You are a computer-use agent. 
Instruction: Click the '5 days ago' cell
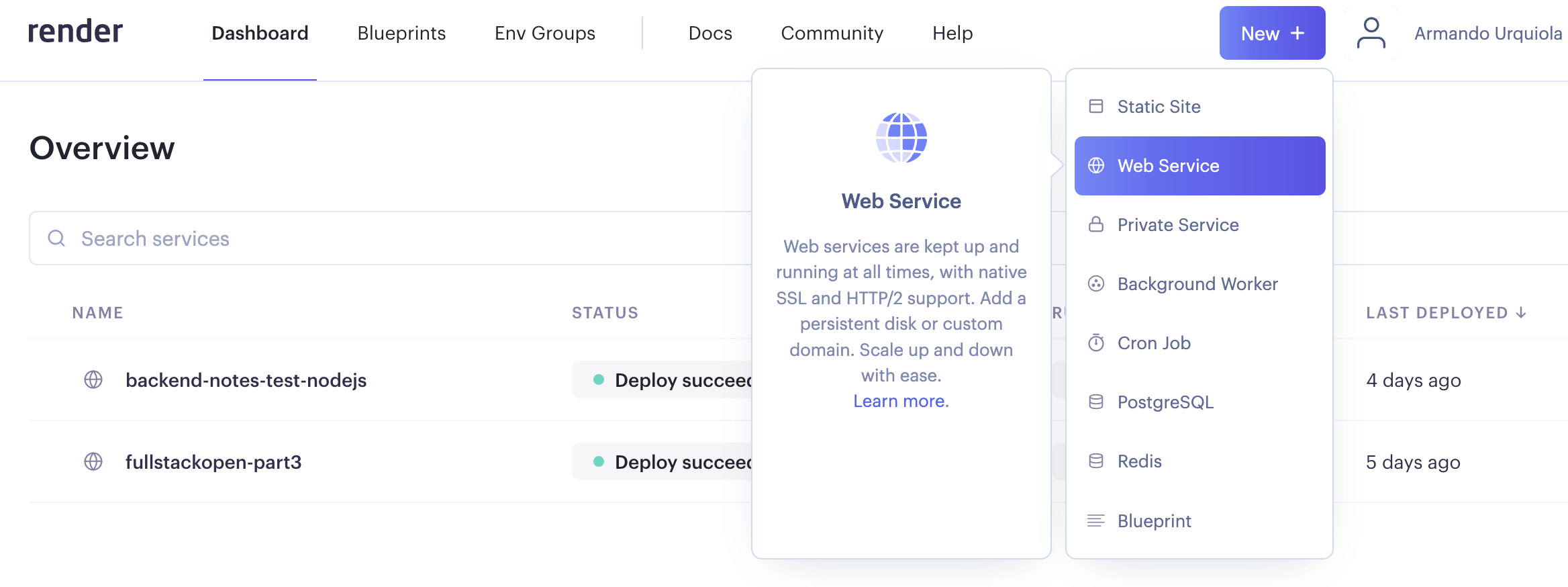[1413, 462]
